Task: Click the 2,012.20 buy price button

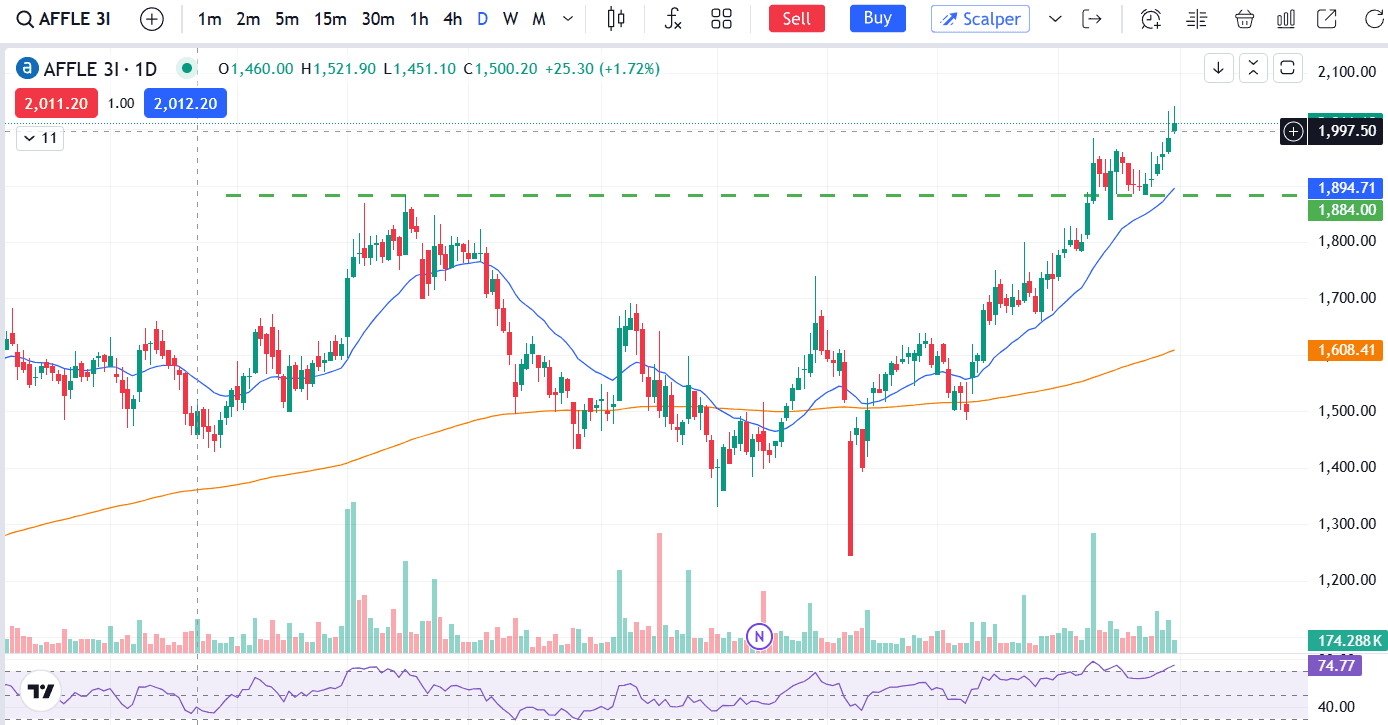Action: (186, 103)
